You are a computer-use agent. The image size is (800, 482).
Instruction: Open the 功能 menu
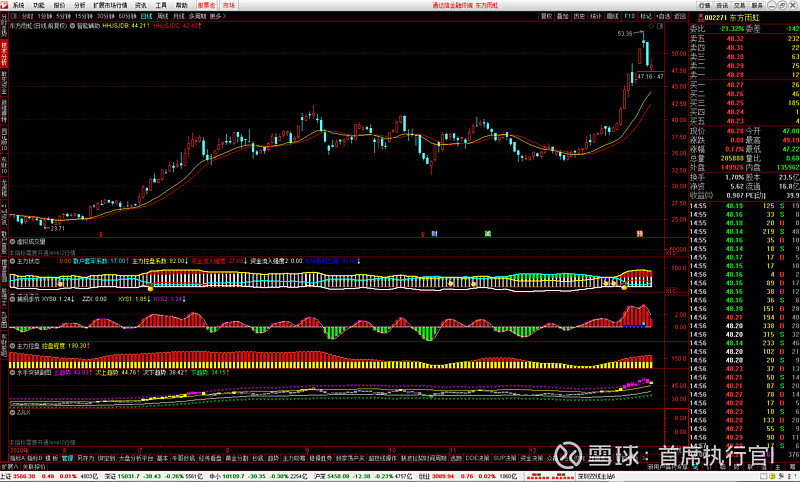click(39, 5)
